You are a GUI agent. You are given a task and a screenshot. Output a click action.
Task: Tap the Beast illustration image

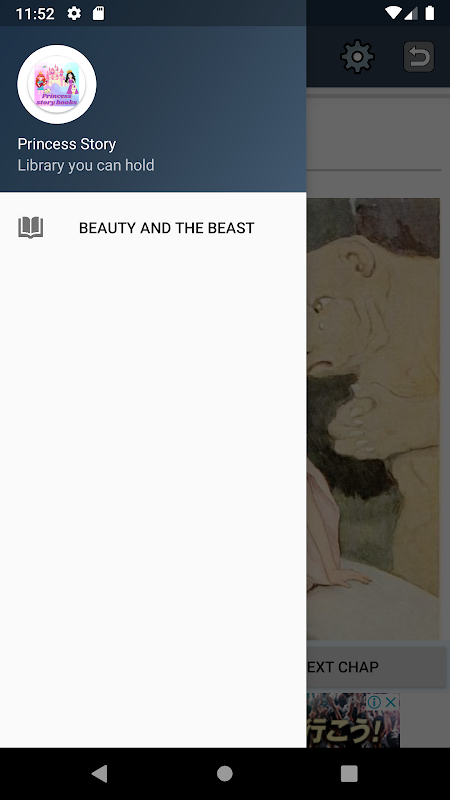coord(373,418)
